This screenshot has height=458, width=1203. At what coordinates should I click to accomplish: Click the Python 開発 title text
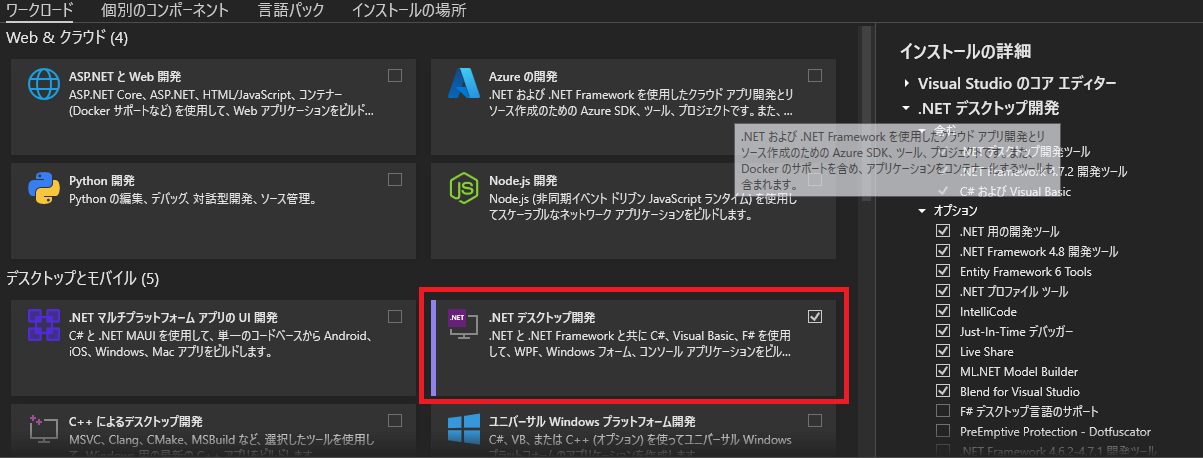[102, 181]
